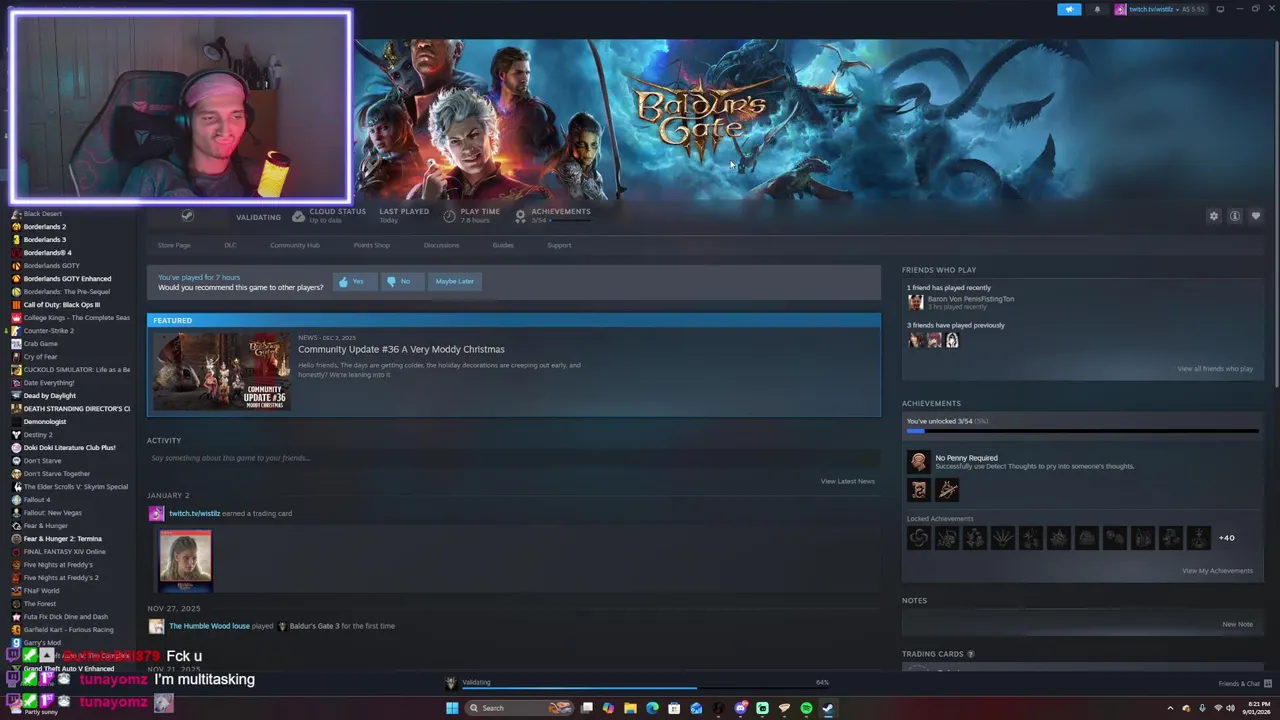Show hidden system tray icons
Viewport: 1280px width, 720px height.
click(x=1171, y=708)
